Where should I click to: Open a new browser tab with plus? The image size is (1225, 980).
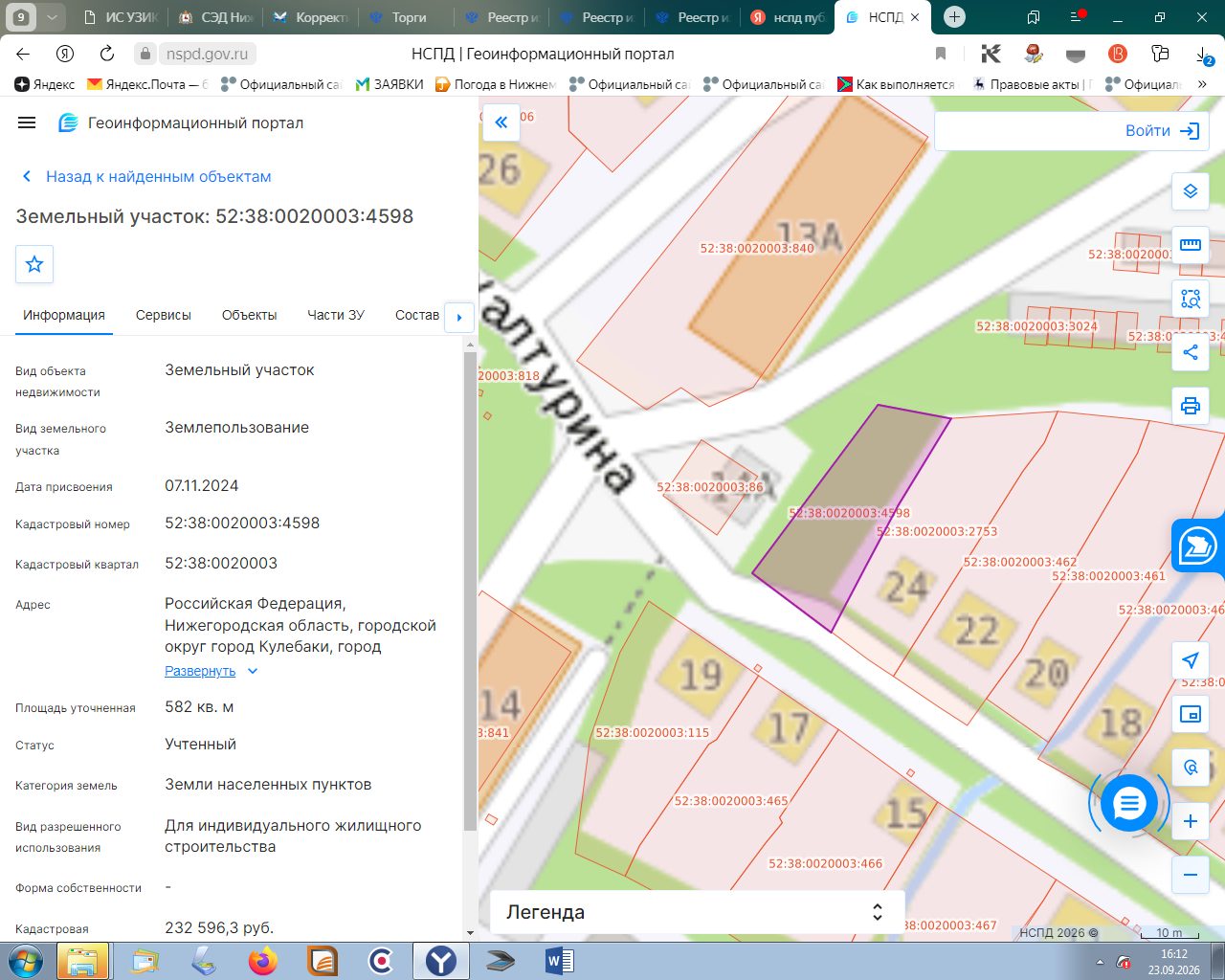click(x=954, y=17)
